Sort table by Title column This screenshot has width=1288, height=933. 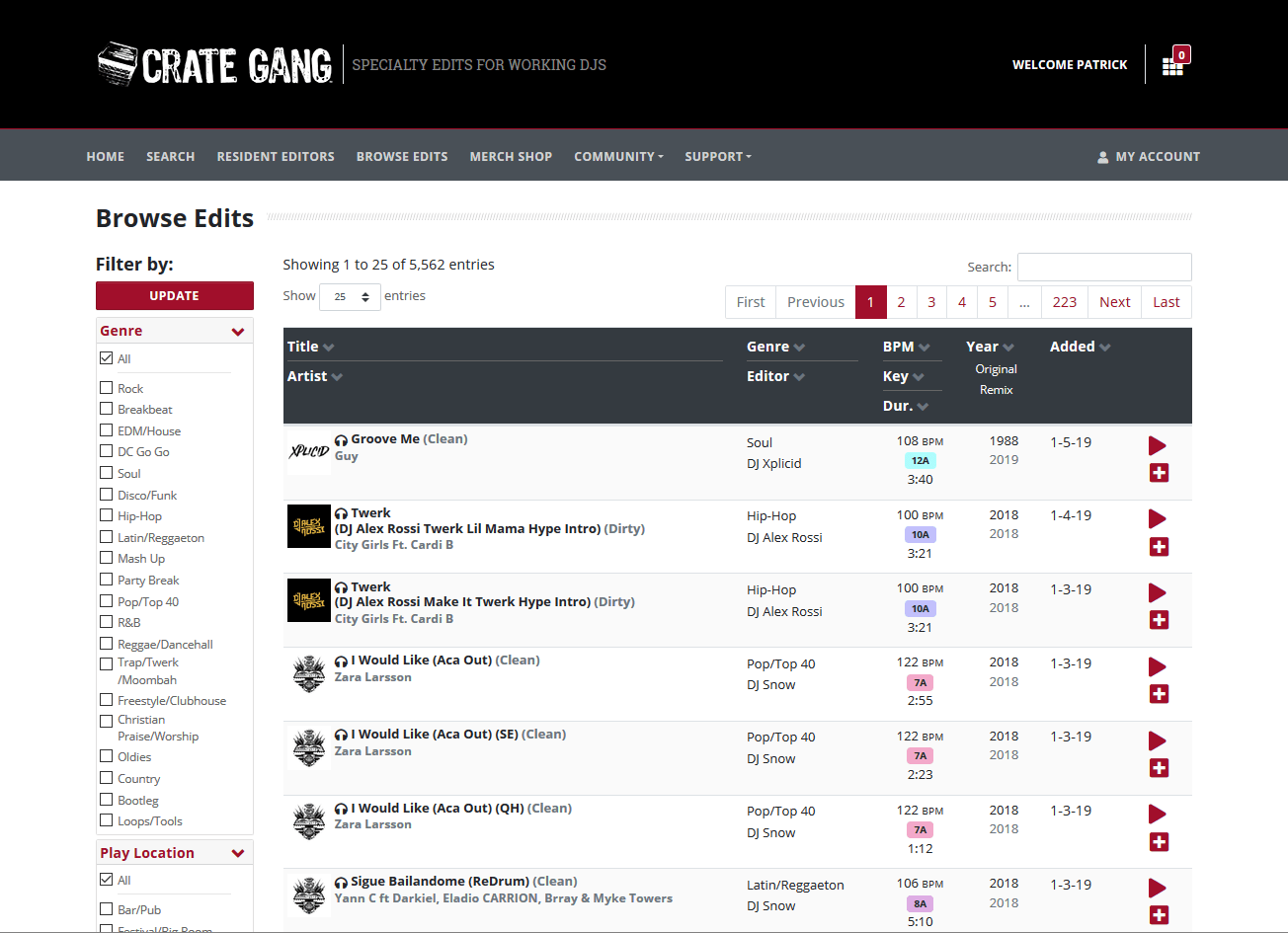(310, 347)
